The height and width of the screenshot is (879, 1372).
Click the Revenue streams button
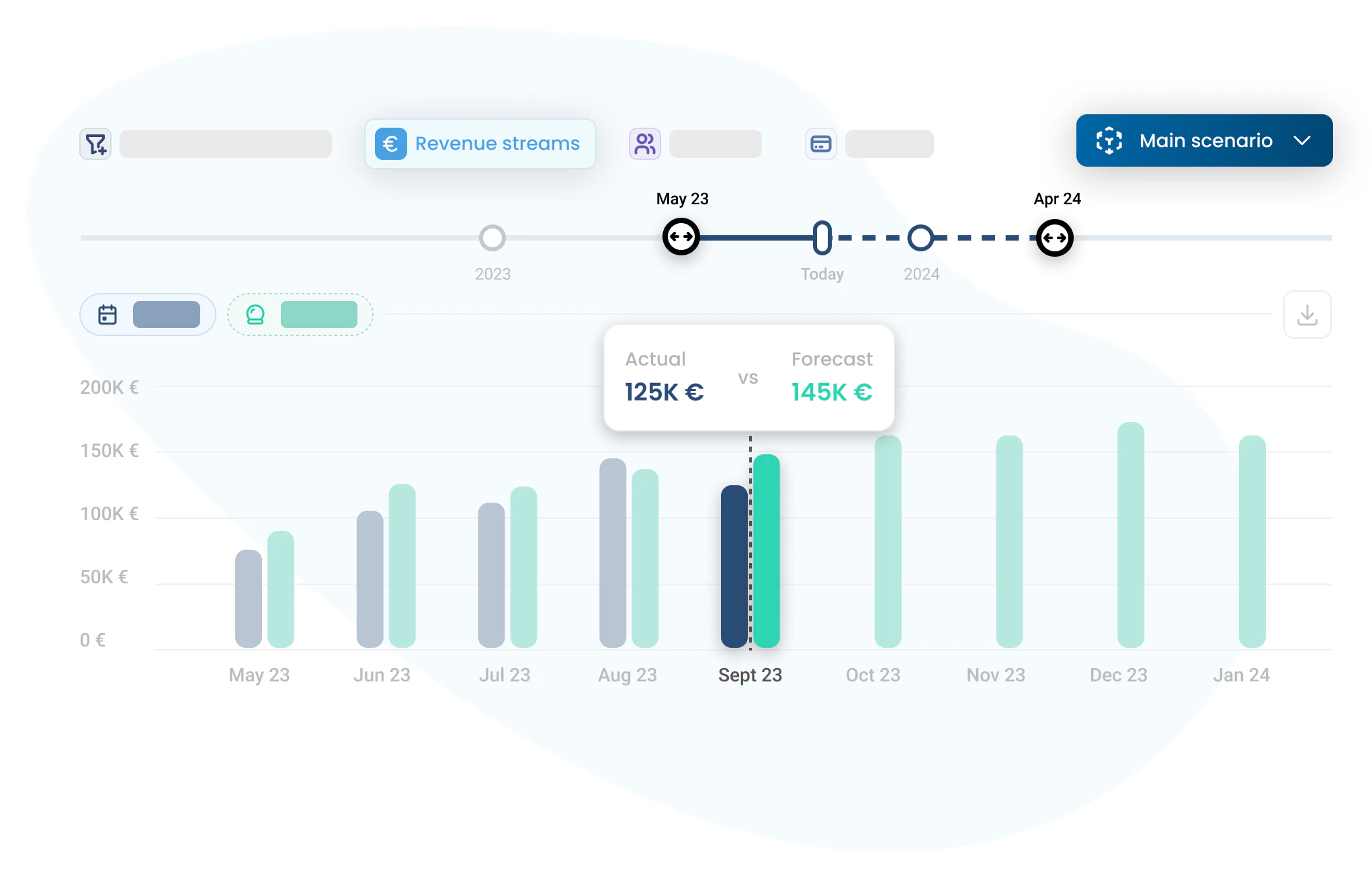point(480,143)
